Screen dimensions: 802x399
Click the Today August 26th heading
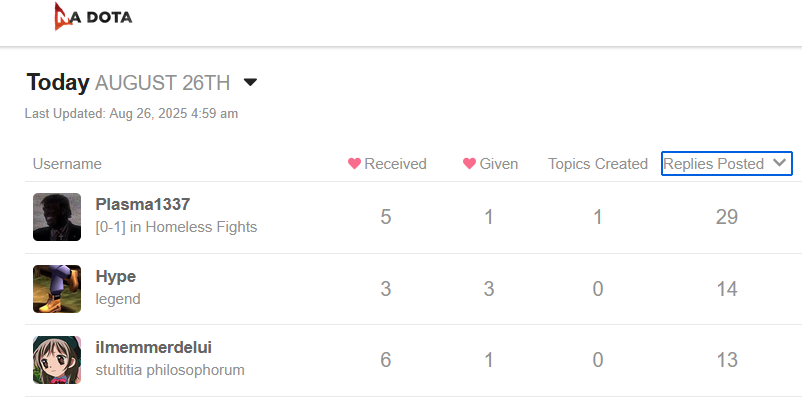(x=128, y=82)
